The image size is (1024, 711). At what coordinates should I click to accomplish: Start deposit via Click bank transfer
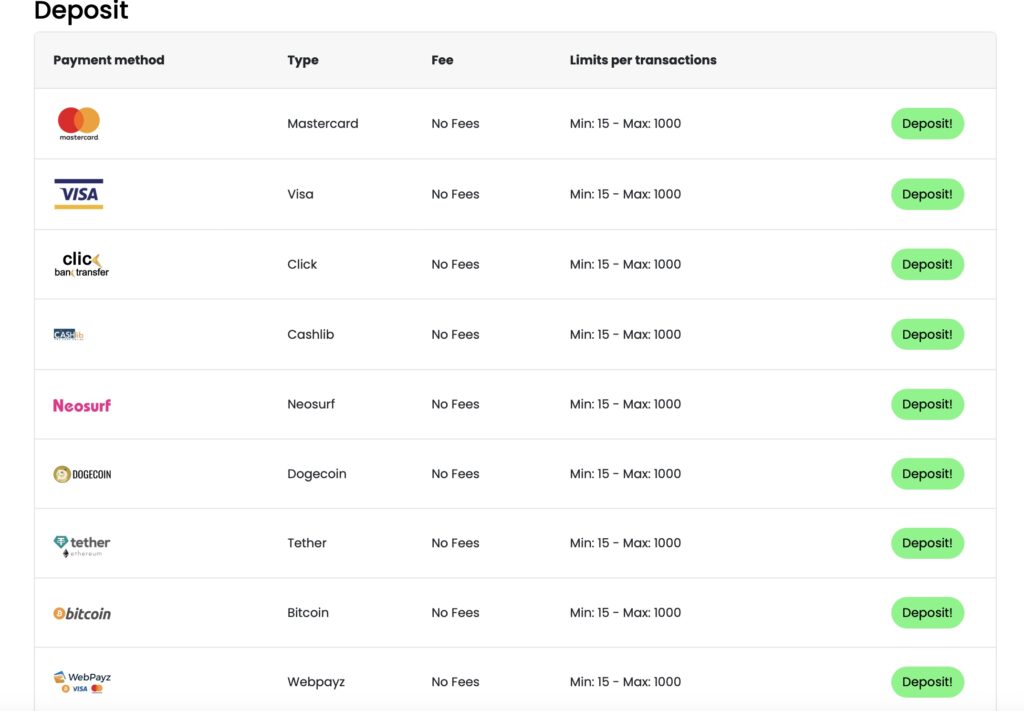[x=927, y=264]
